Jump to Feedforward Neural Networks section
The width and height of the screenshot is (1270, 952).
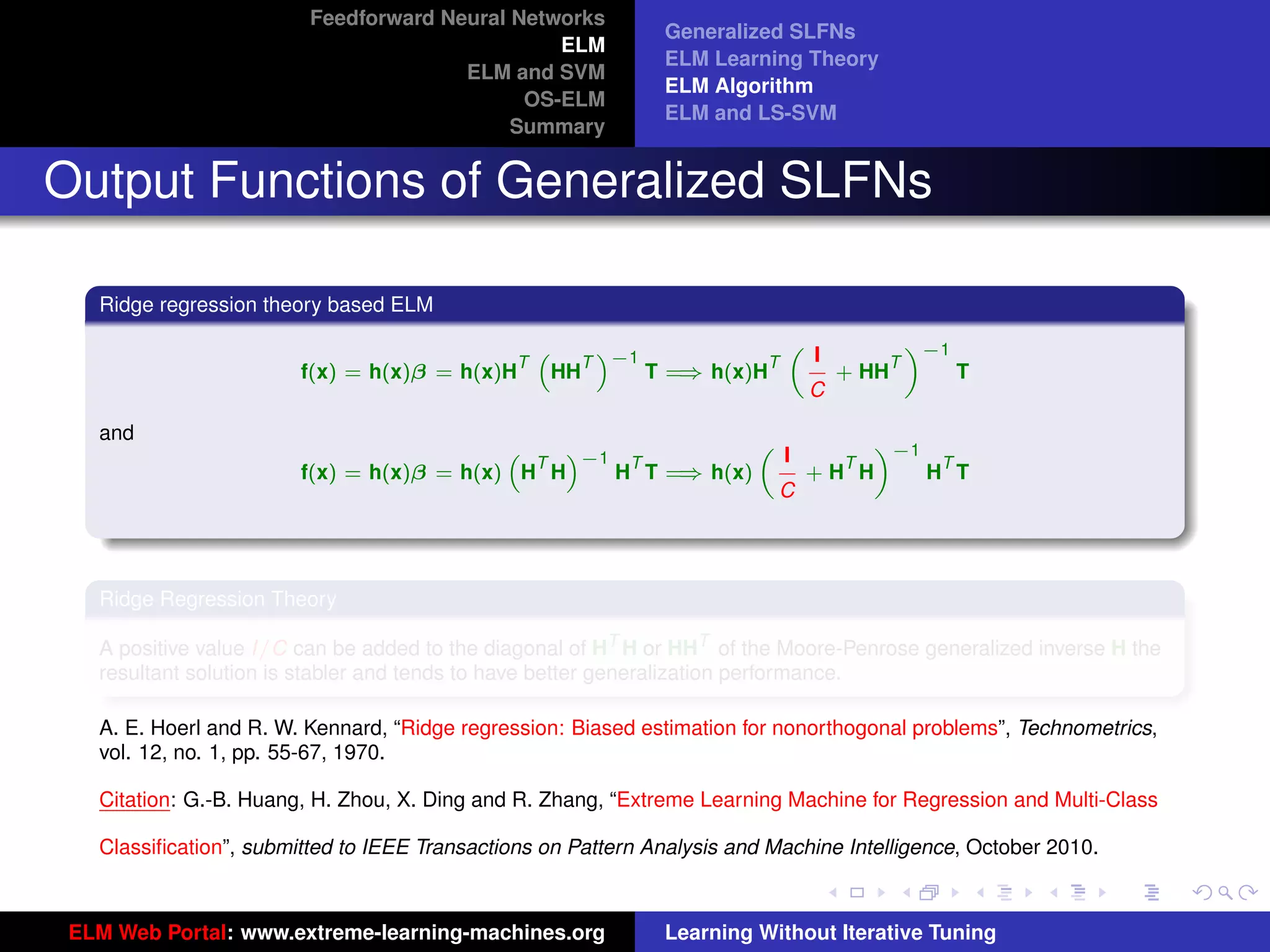(457, 18)
